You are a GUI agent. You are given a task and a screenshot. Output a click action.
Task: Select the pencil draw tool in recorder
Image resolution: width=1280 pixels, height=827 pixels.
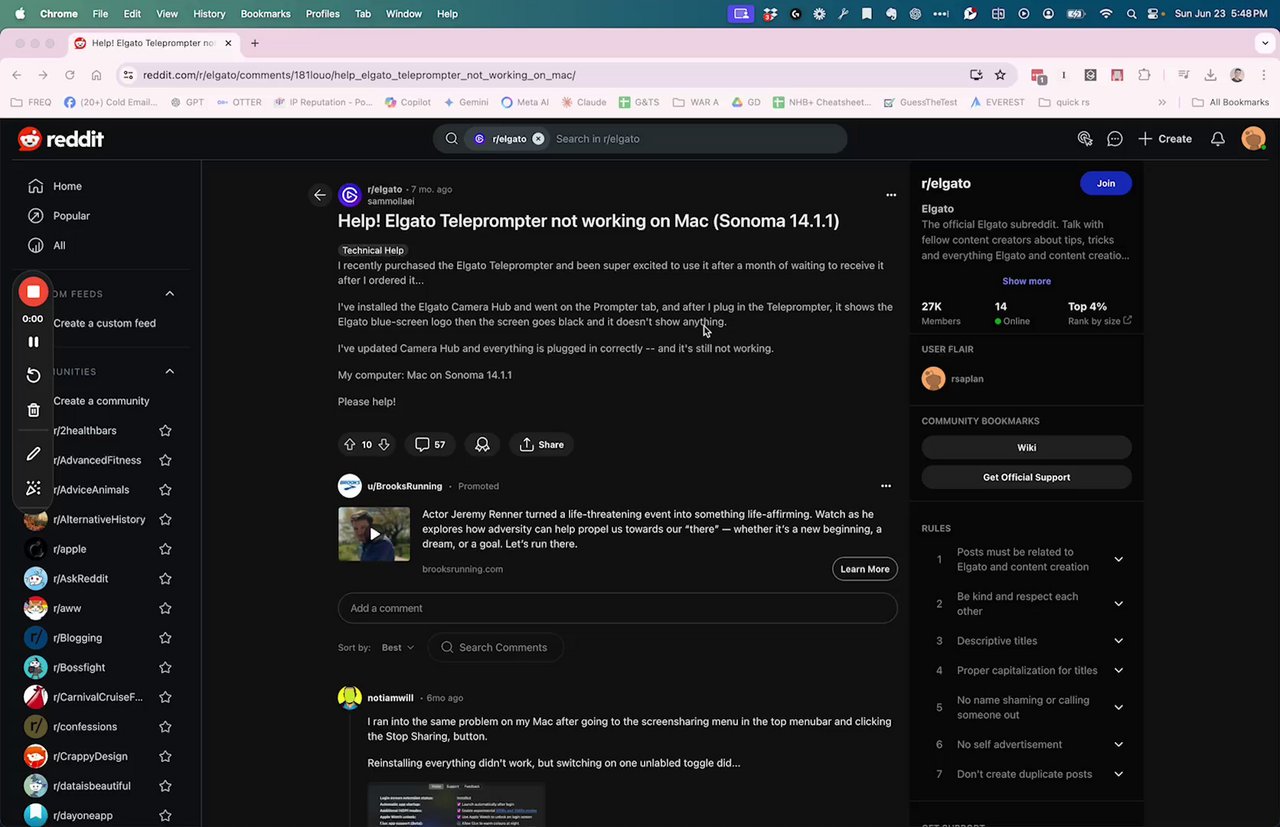click(x=33, y=454)
